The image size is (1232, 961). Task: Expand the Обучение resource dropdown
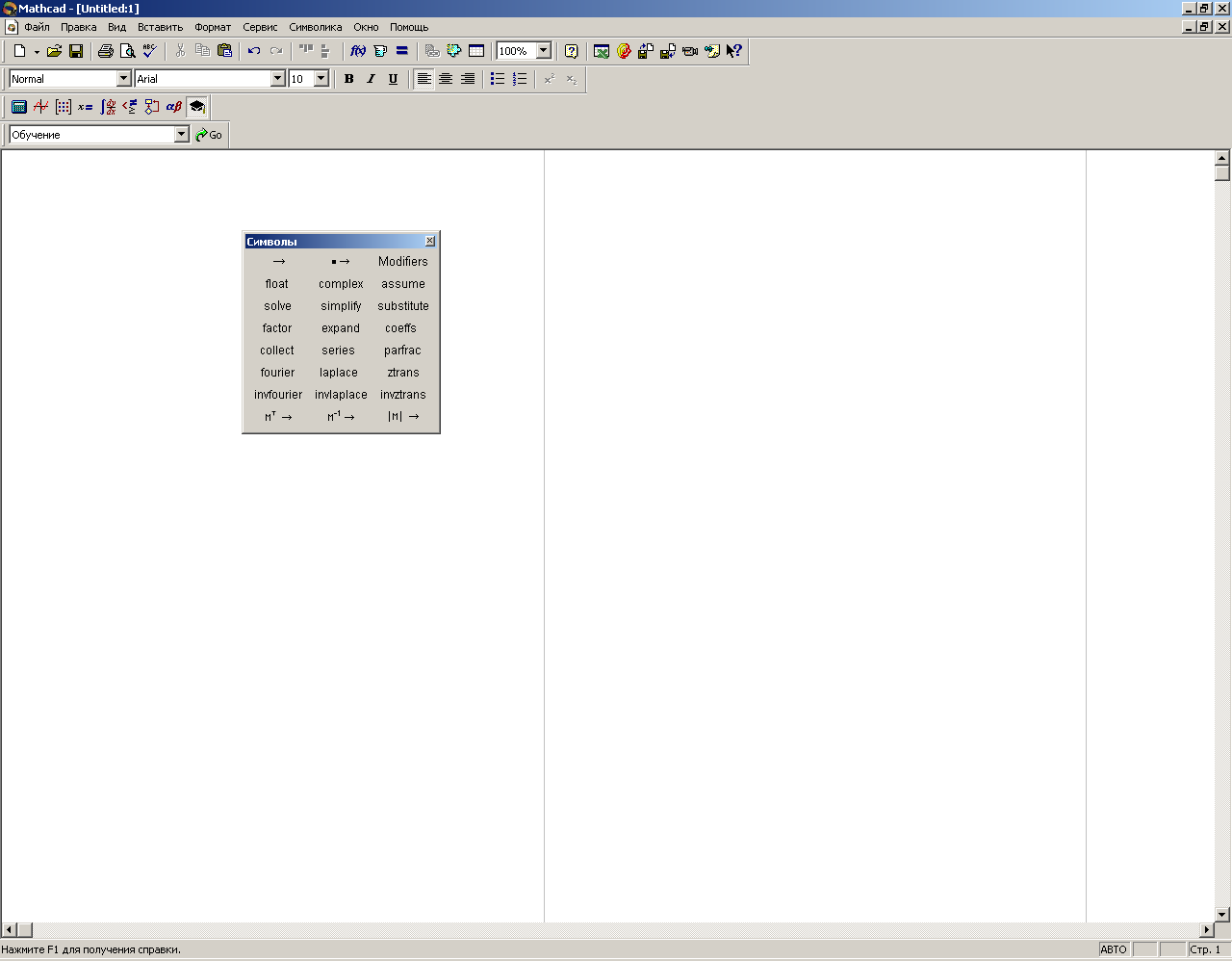click(x=182, y=135)
